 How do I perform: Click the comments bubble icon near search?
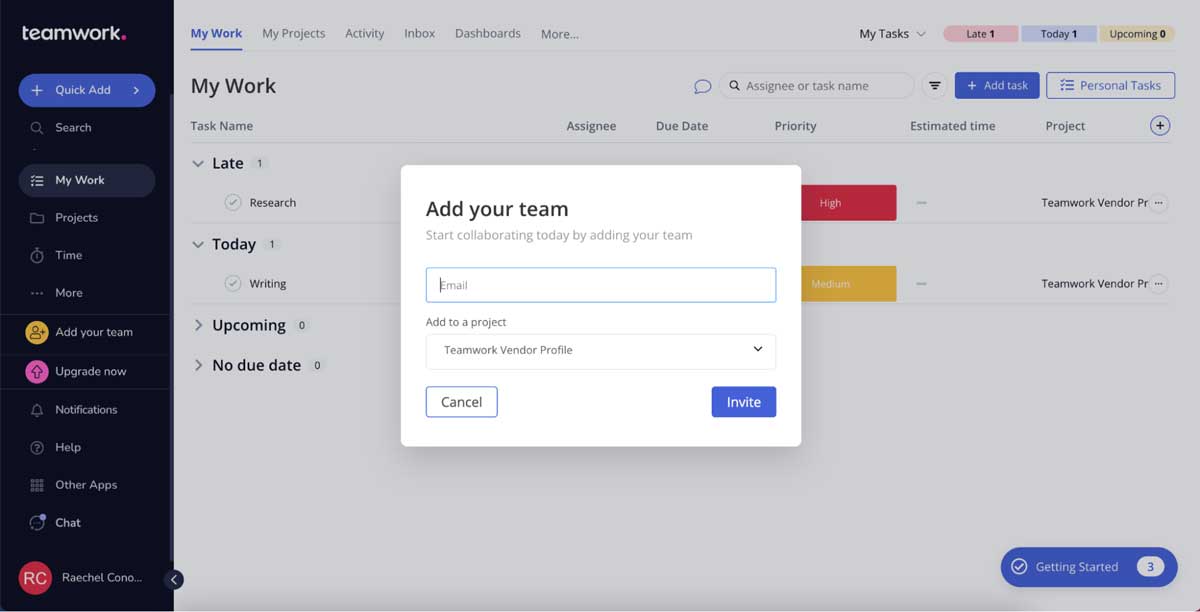(x=702, y=86)
